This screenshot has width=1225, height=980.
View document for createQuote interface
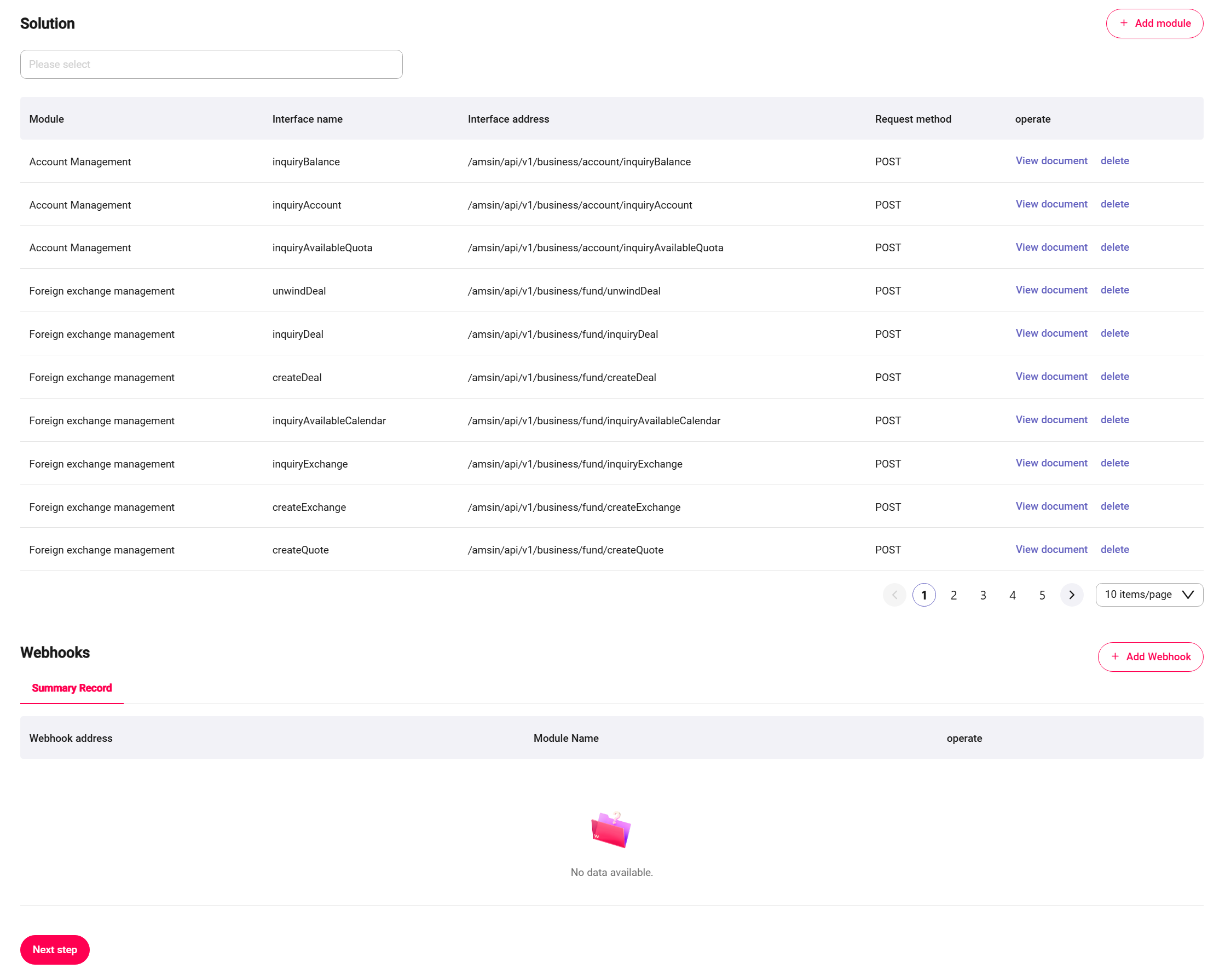(1051, 549)
